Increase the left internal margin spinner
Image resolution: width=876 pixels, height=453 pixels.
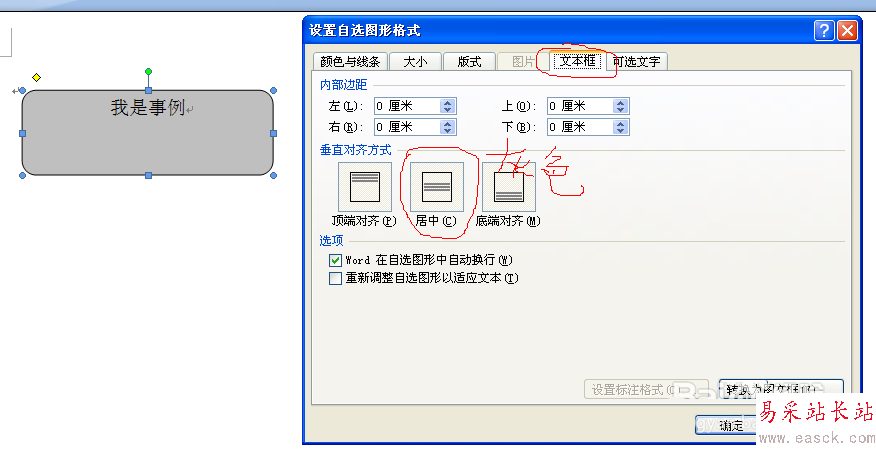(447, 102)
